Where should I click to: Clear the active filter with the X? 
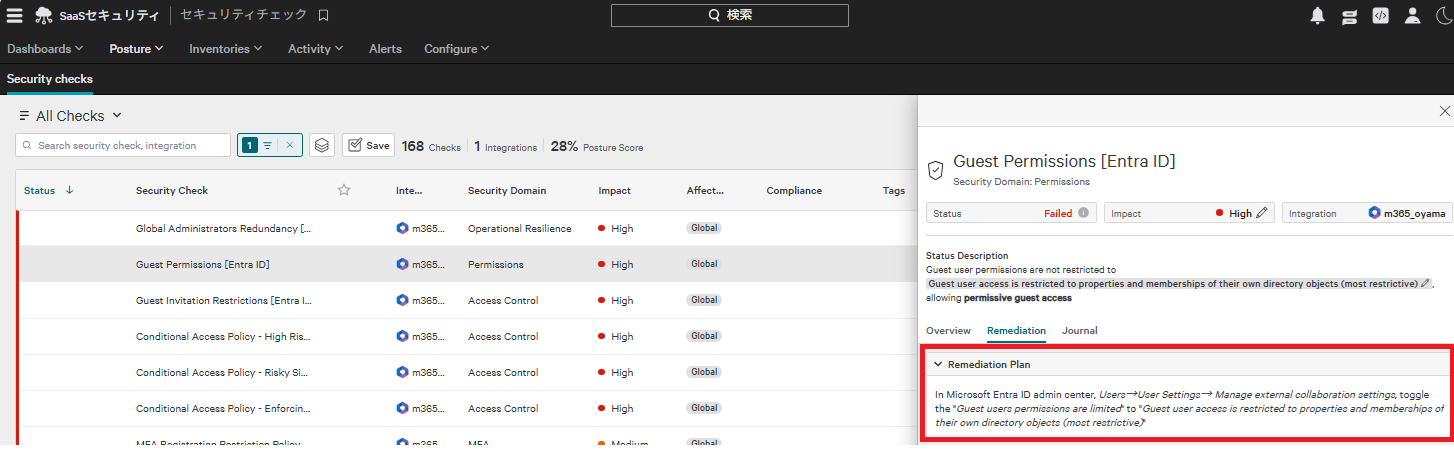point(289,145)
